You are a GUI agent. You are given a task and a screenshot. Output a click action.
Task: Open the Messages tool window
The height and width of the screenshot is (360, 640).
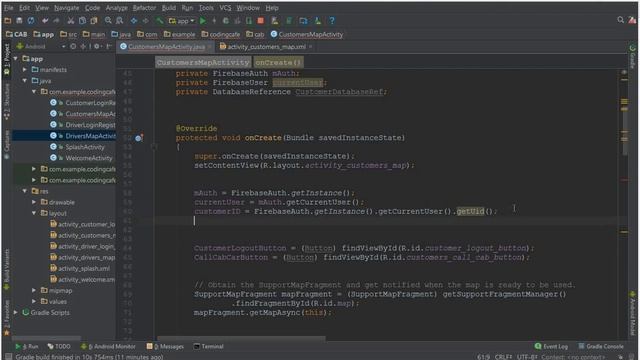click(x=165, y=347)
